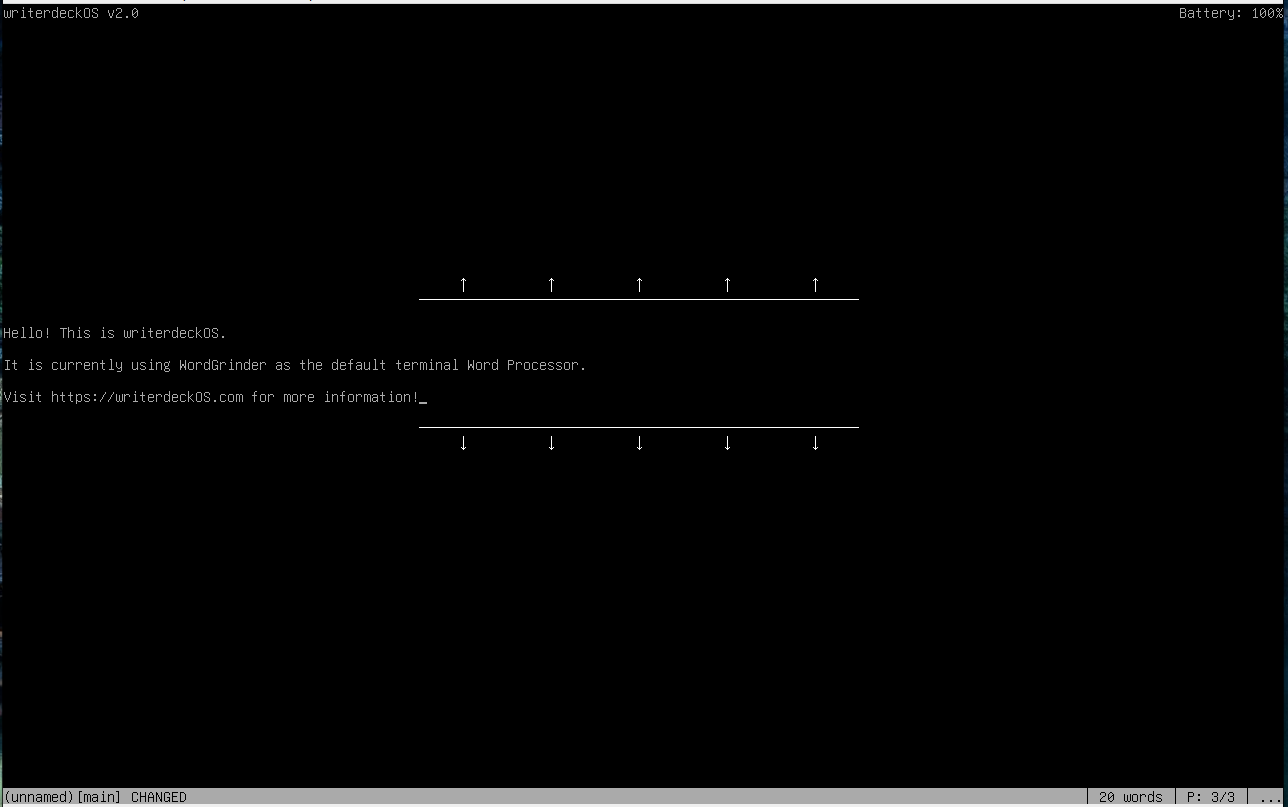Click the CHANGED status indicator

point(158,797)
